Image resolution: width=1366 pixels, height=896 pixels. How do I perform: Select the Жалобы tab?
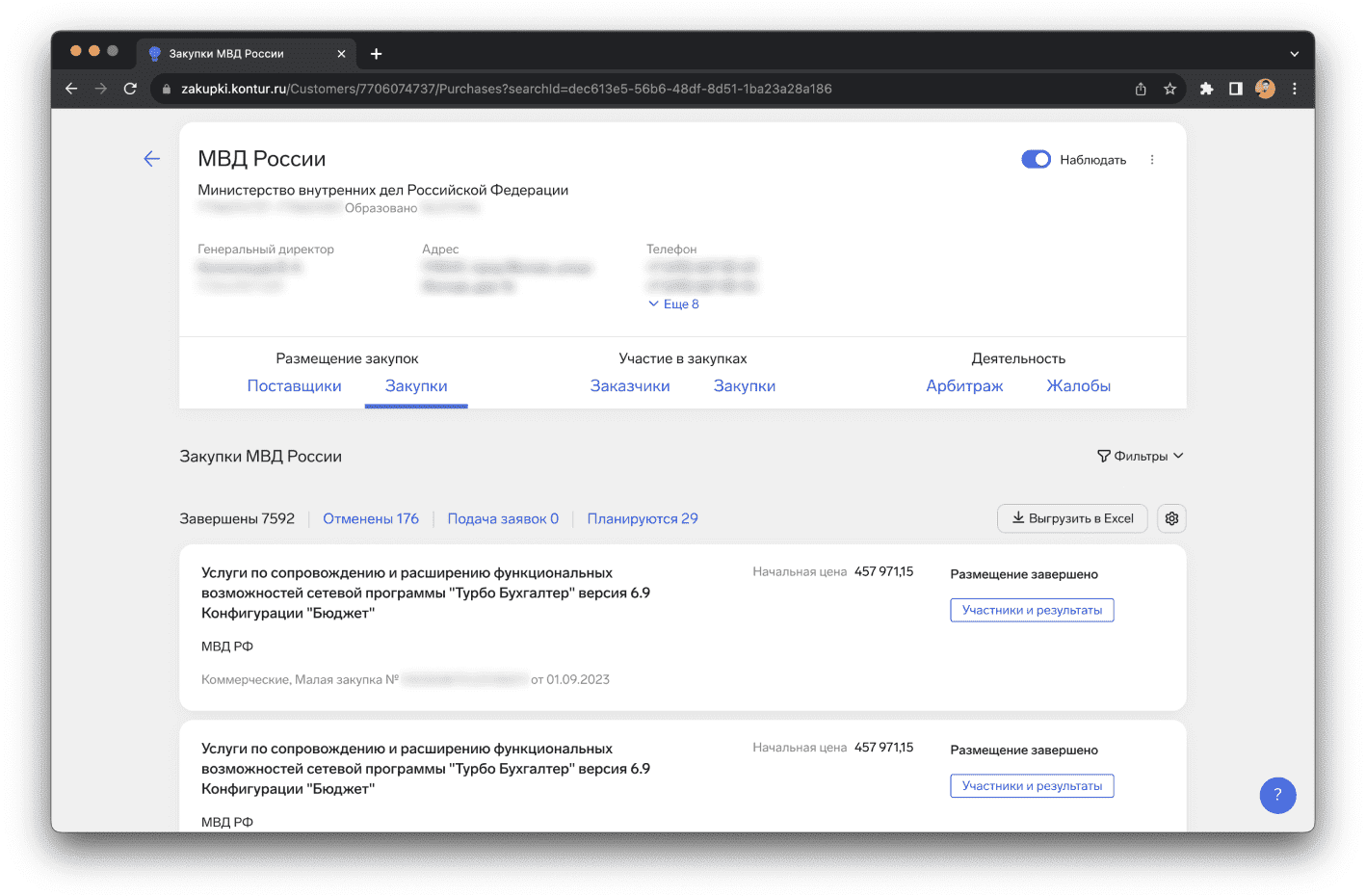pos(1078,386)
